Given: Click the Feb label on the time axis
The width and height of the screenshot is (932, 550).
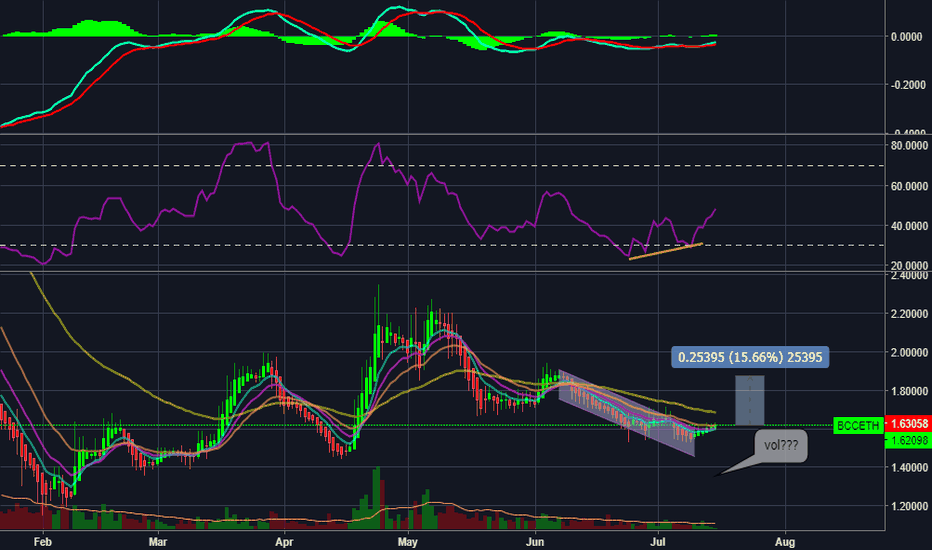Looking at the screenshot, I should (x=42, y=542).
